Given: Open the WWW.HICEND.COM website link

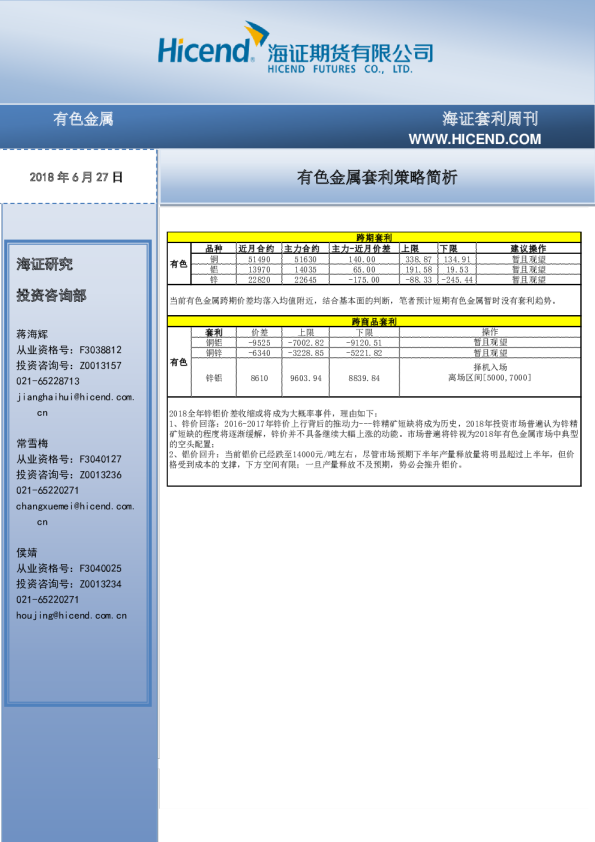Looking at the screenshot, I should point(475,139).
